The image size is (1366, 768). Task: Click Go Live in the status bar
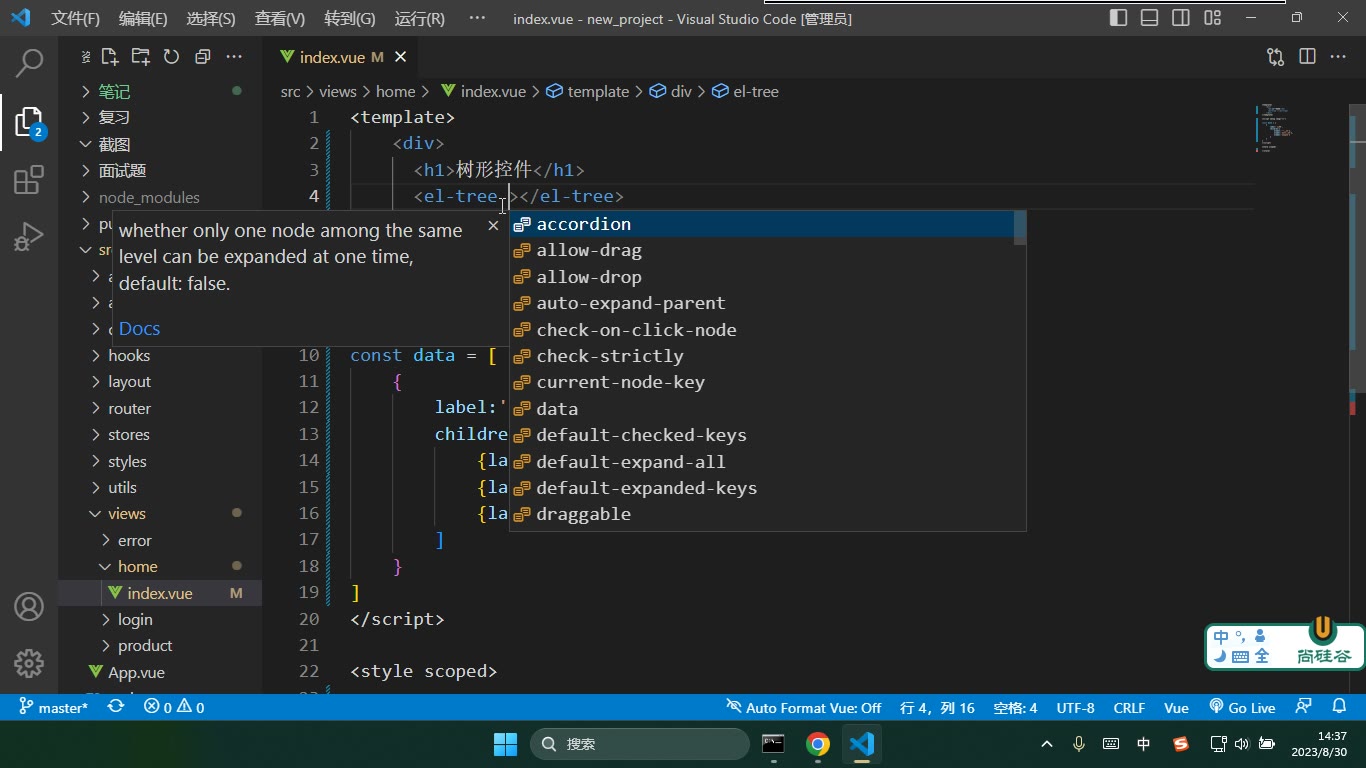(1242, 707)
